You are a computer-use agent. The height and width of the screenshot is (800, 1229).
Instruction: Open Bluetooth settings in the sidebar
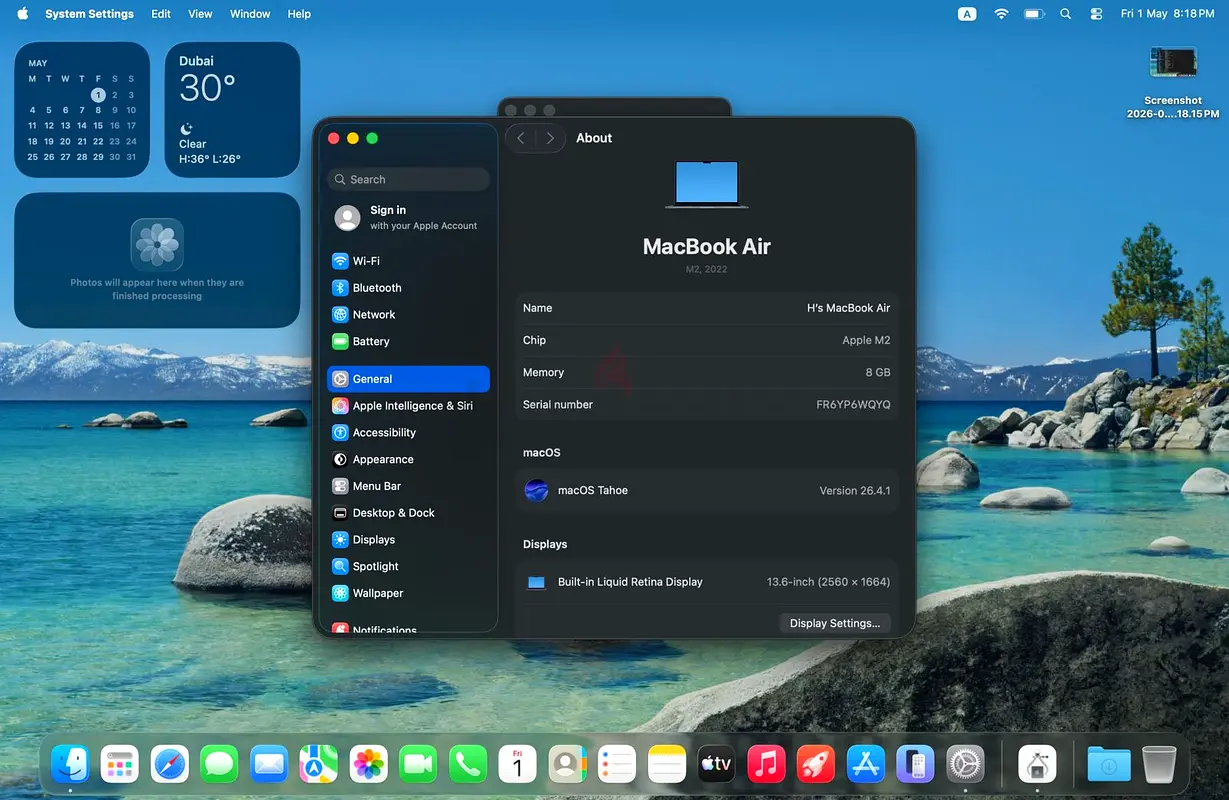(x=408, y=288)
